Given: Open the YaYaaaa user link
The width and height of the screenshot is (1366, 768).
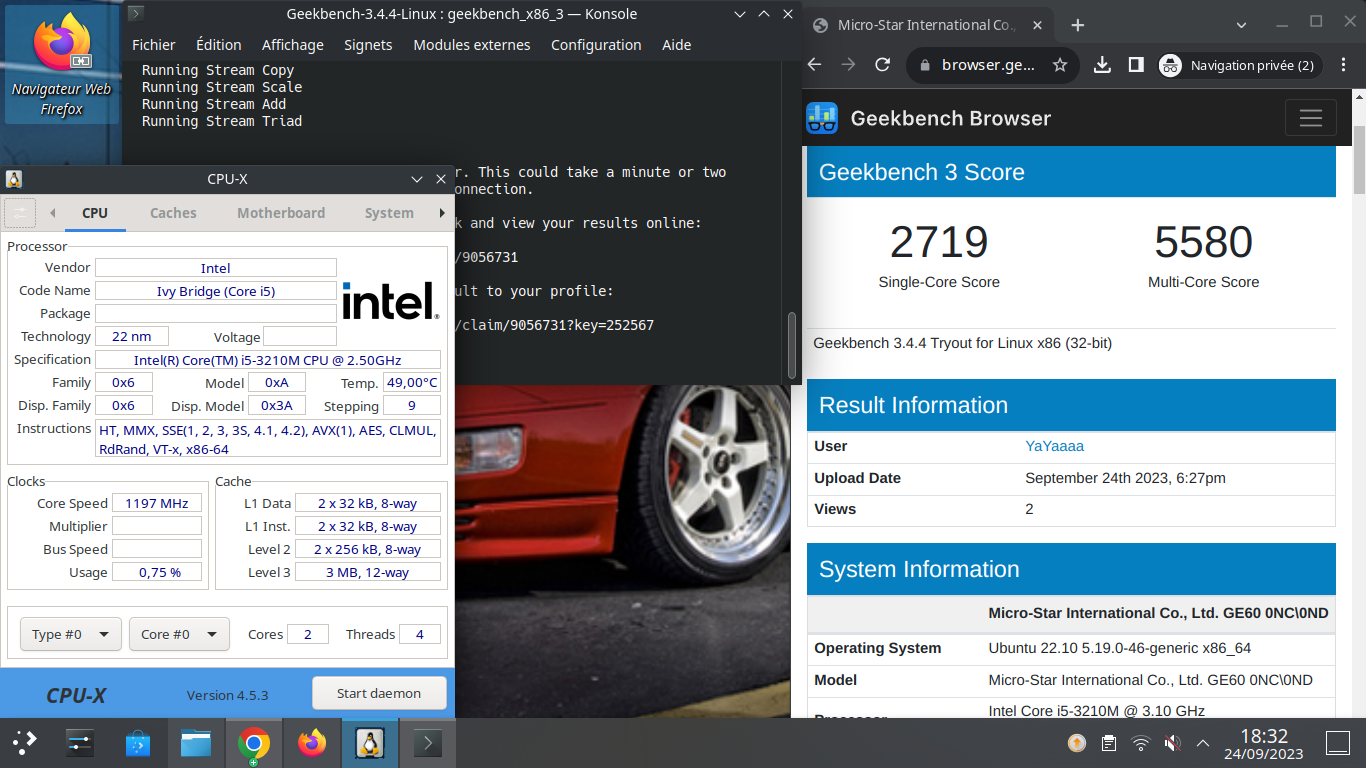Looking at the screenshot, I should [1055, 446].
